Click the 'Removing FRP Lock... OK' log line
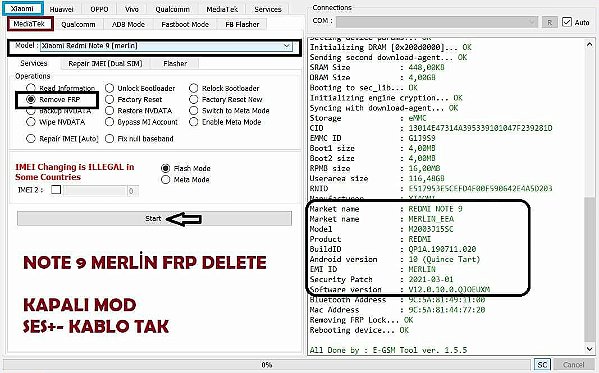This screenshot has width=599, height=373. (x=361, y=320)
